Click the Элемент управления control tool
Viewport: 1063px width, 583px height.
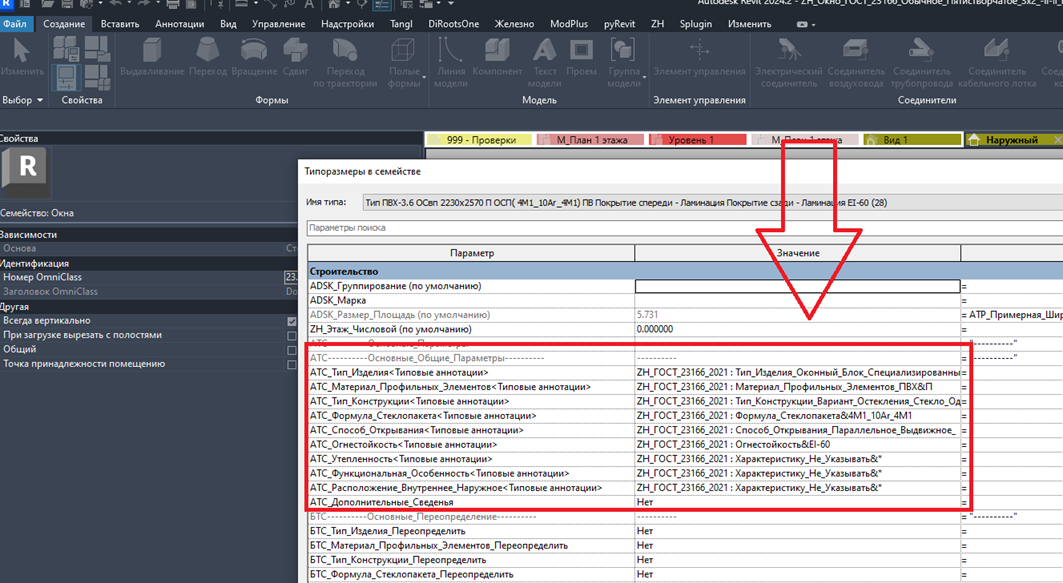[x=699, y=56]
